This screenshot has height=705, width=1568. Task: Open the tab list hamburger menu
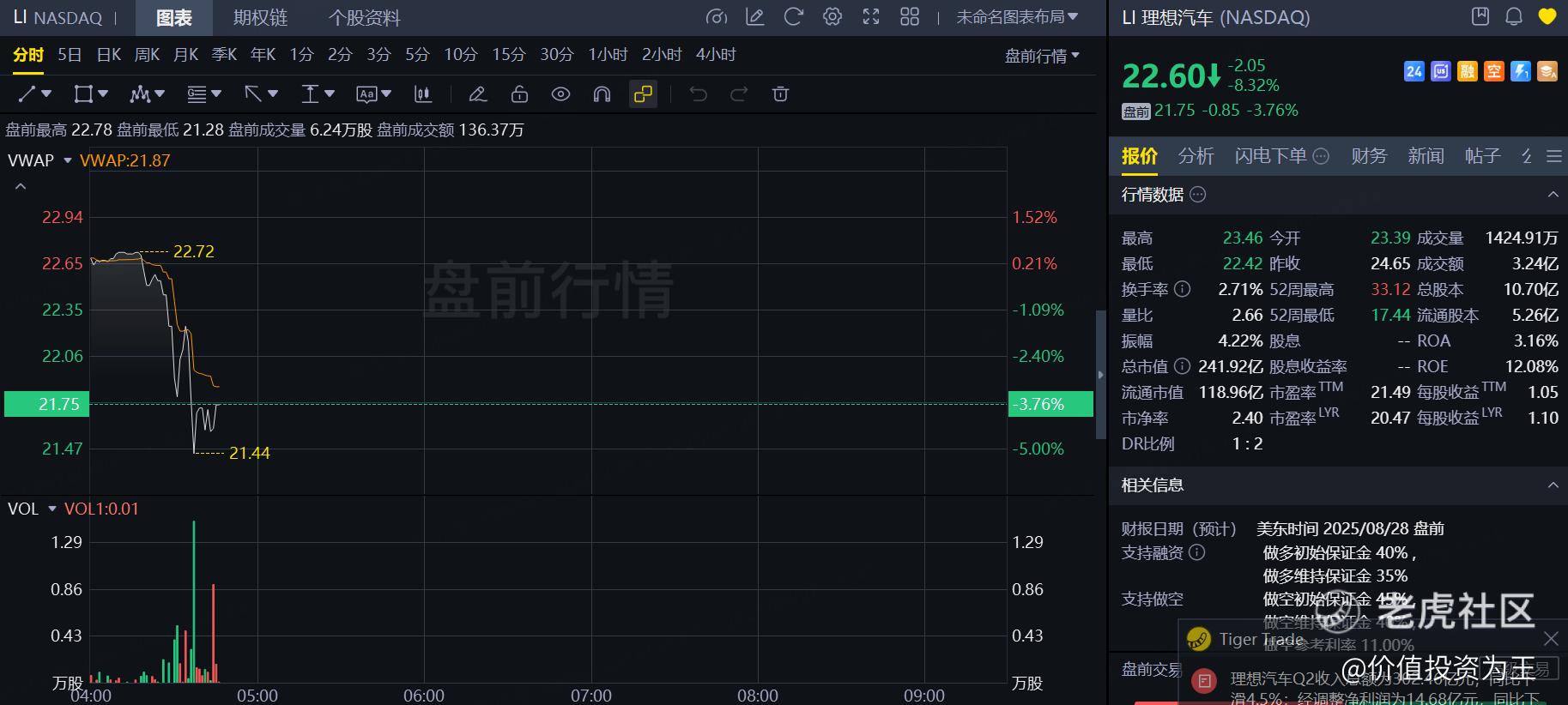click(x=1553, y=156)
